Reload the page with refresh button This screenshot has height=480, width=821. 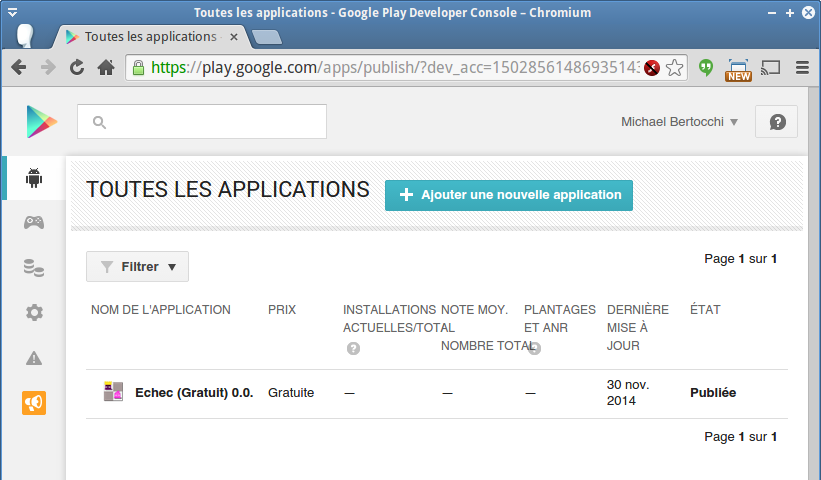click(76, 68)
